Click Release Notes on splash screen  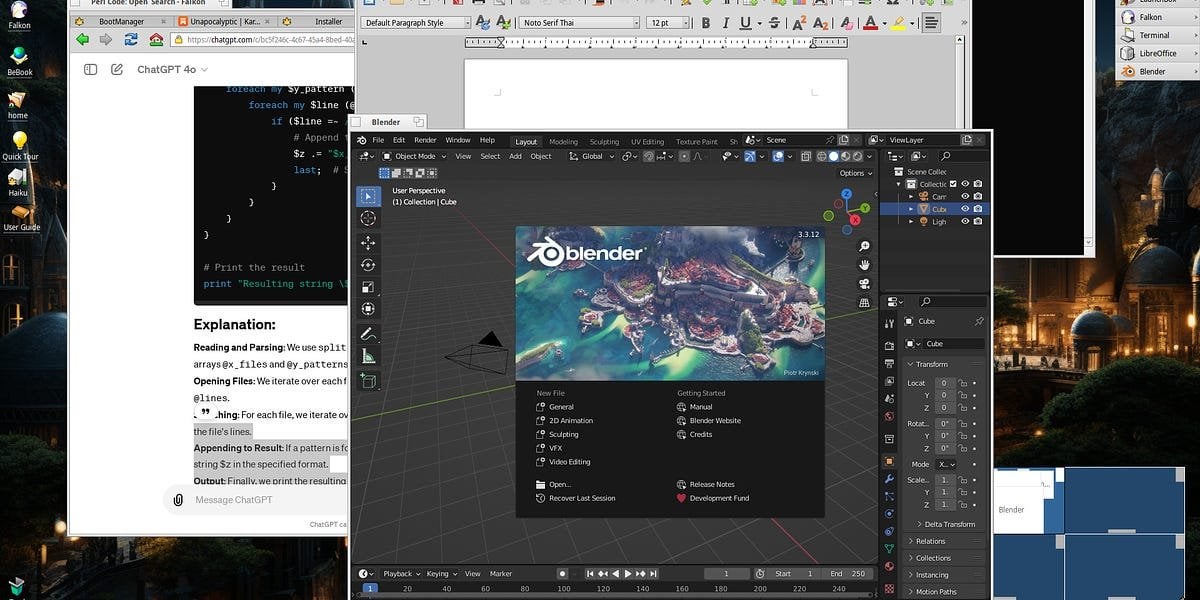pos(705,484)
